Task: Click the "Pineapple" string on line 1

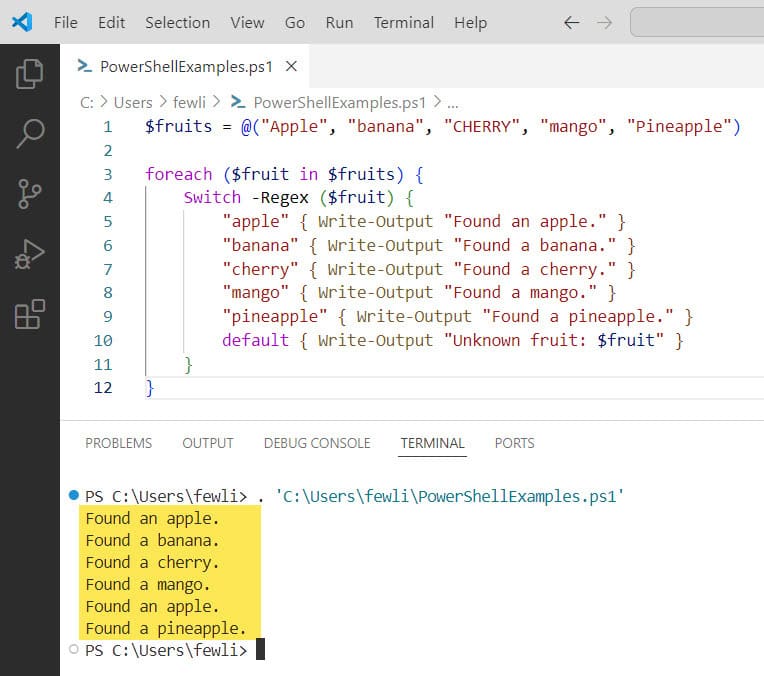Action: (679, 127)
